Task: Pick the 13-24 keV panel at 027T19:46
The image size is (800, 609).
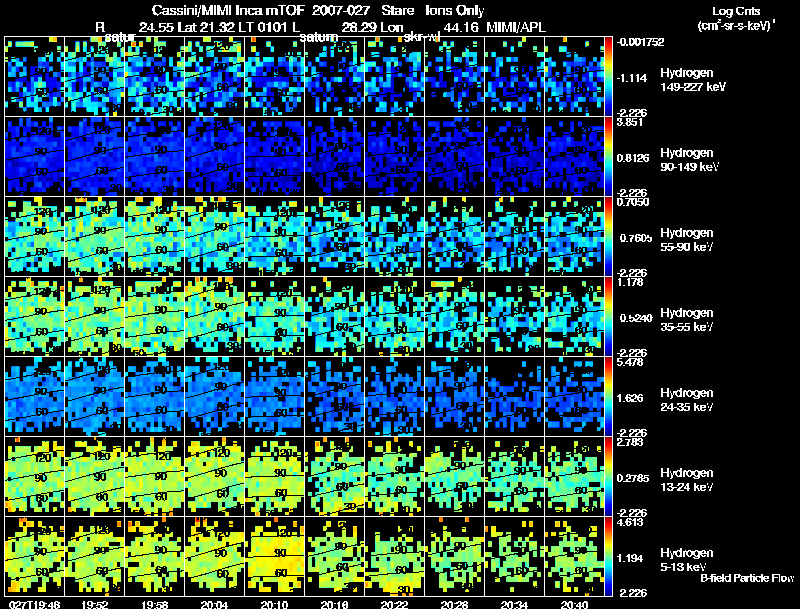Action: pyautogui.click(x=34, y=476)
